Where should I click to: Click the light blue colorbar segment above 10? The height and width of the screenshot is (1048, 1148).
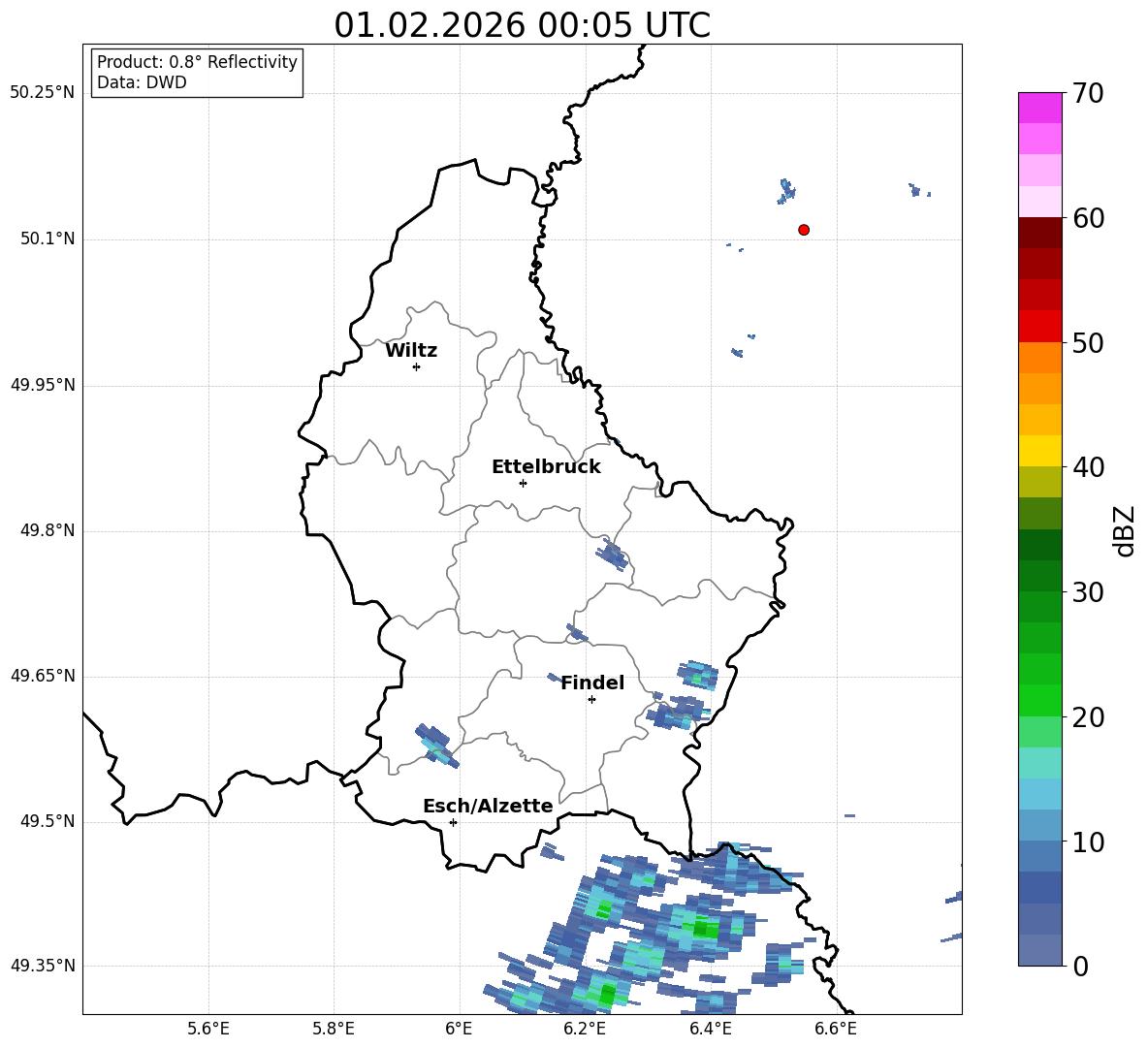pyautogui.click(x=1039, y=825)
